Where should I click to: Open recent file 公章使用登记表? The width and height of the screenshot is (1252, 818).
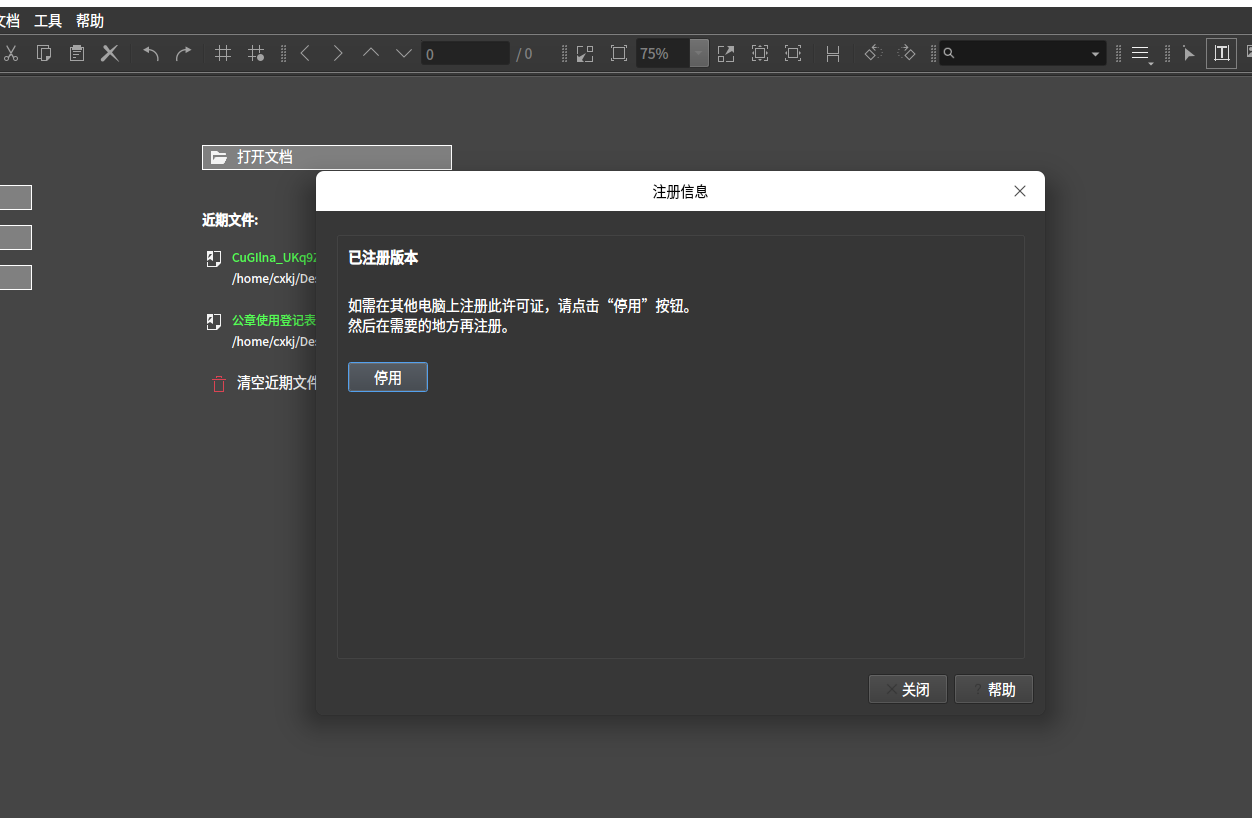click(274, 320)
